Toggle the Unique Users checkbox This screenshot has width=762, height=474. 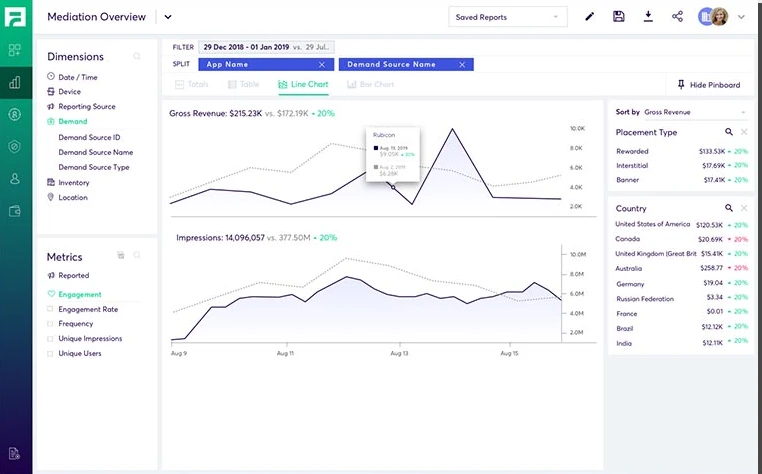tap(50, 353)
